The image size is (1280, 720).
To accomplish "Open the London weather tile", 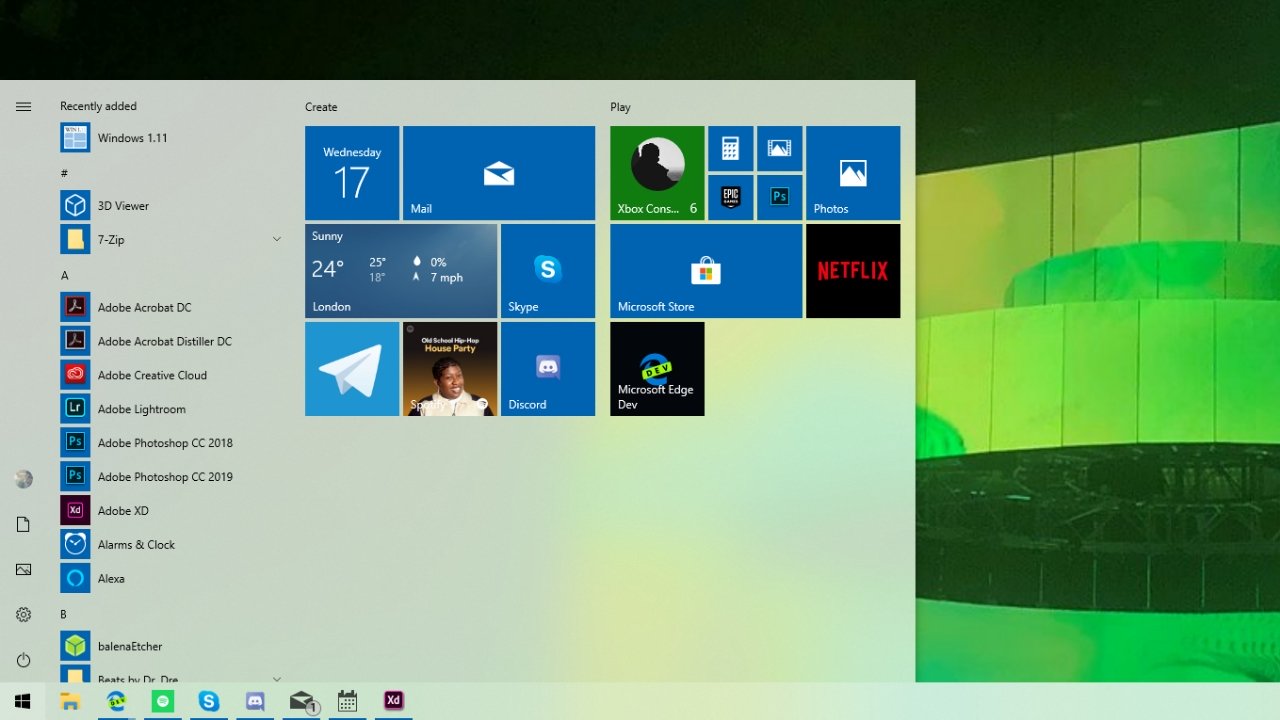I will point(401,271).
